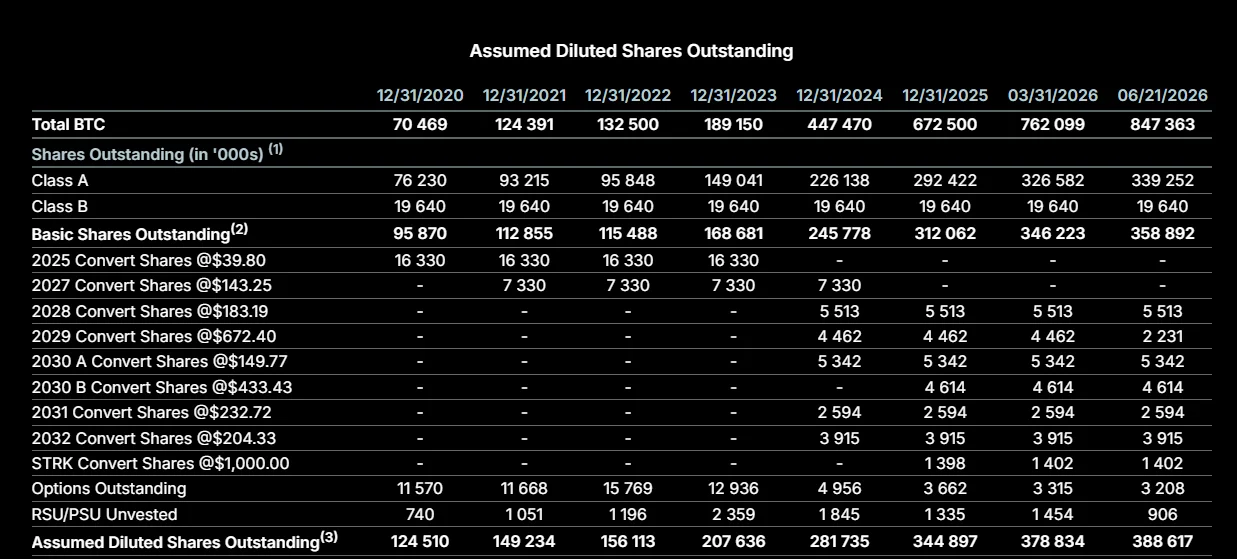The width and height of the screenshot is (1237, 559).
Task: Click the 12/31/2020 column header
Action: click(x=420, y=96)
